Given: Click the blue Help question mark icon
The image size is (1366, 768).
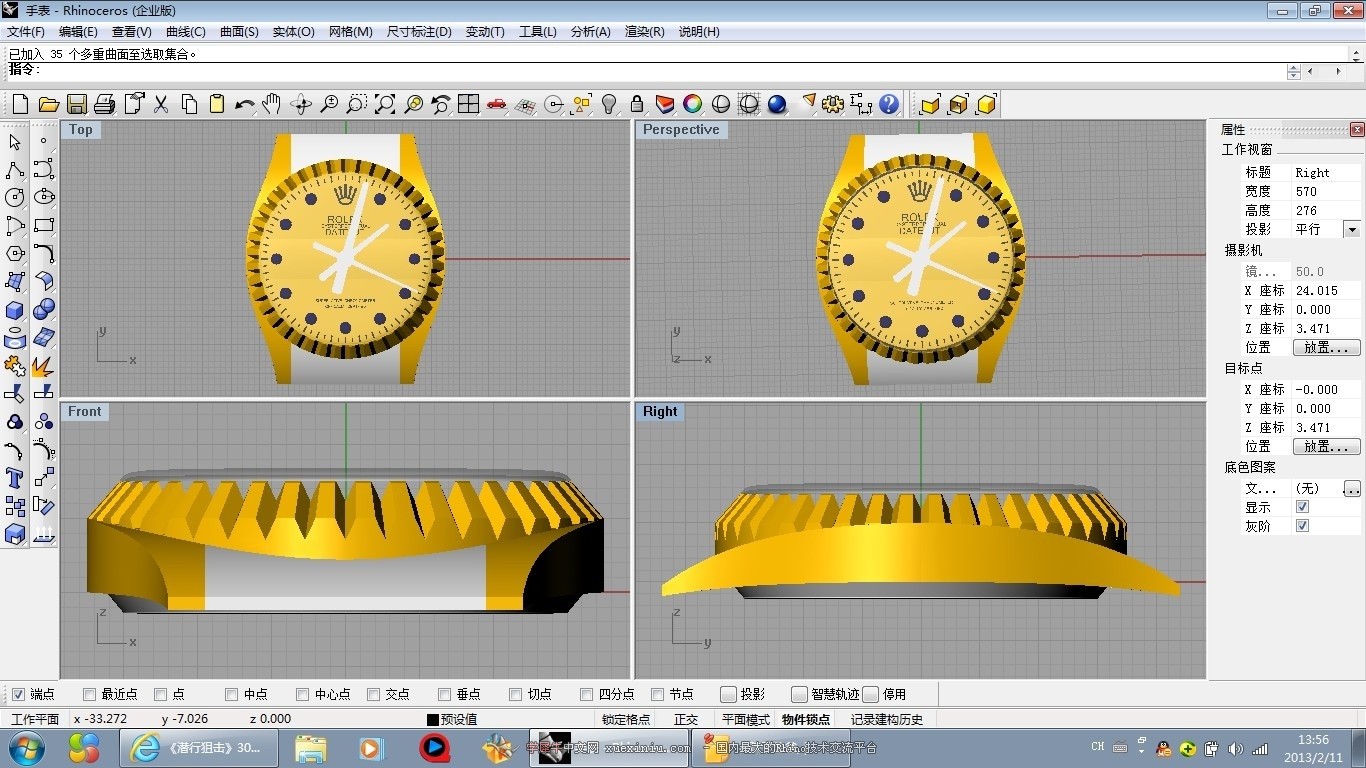Looking at the screenshot, I should (889, 104).
